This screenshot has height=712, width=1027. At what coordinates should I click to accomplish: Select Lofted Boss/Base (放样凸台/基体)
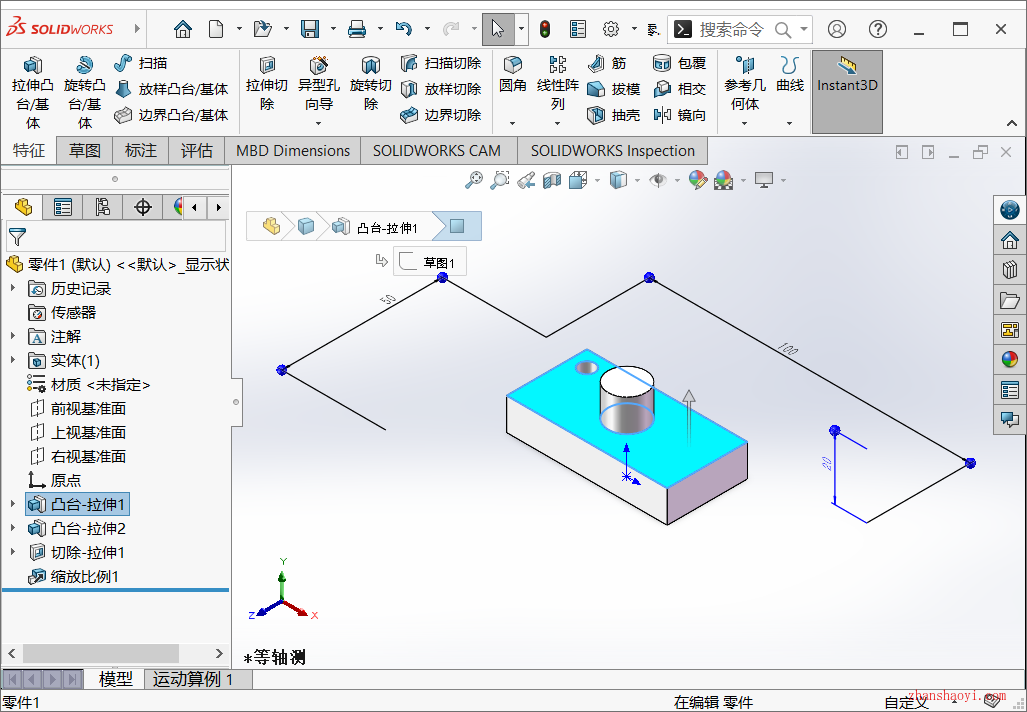tap(171, 89)
